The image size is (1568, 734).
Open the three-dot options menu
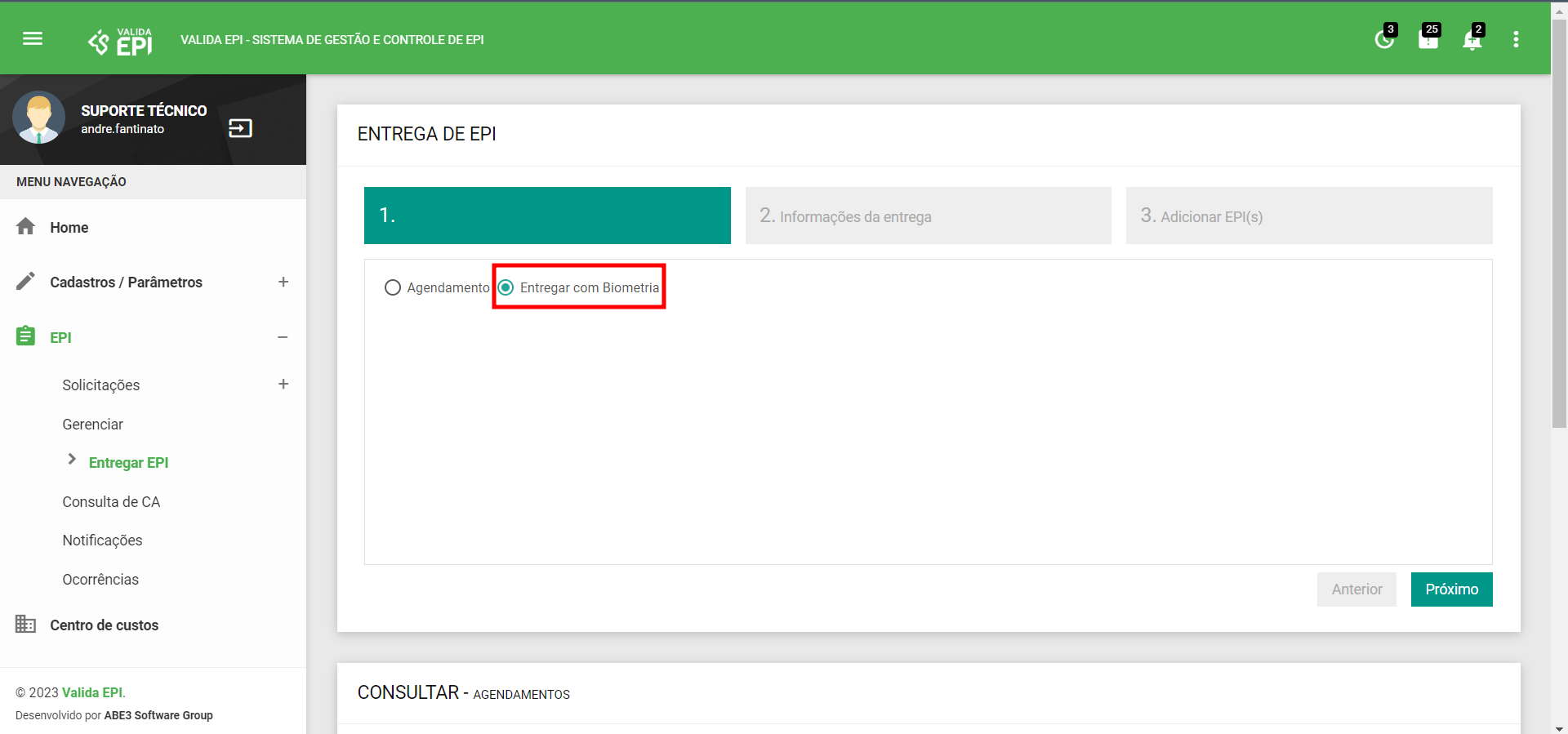[x=1516, y=39]
